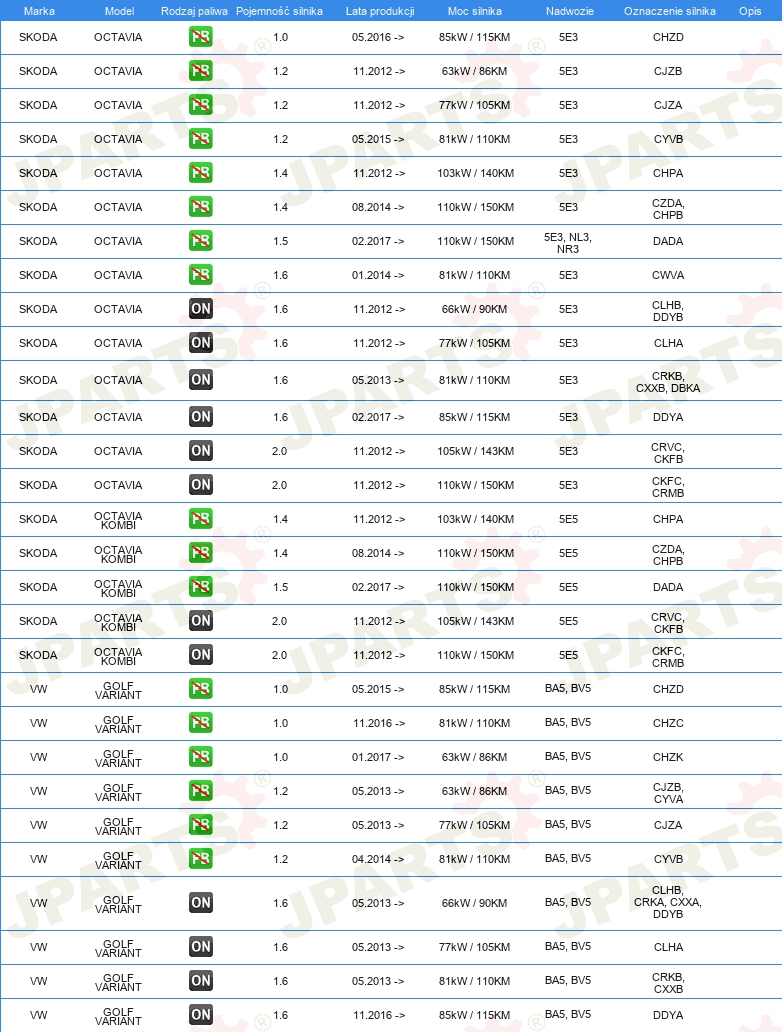Screen dimensions: 782x1032
Task: Click petrol icon for Octavia Kombi CHPA row
Action: (x=200, y=519)
